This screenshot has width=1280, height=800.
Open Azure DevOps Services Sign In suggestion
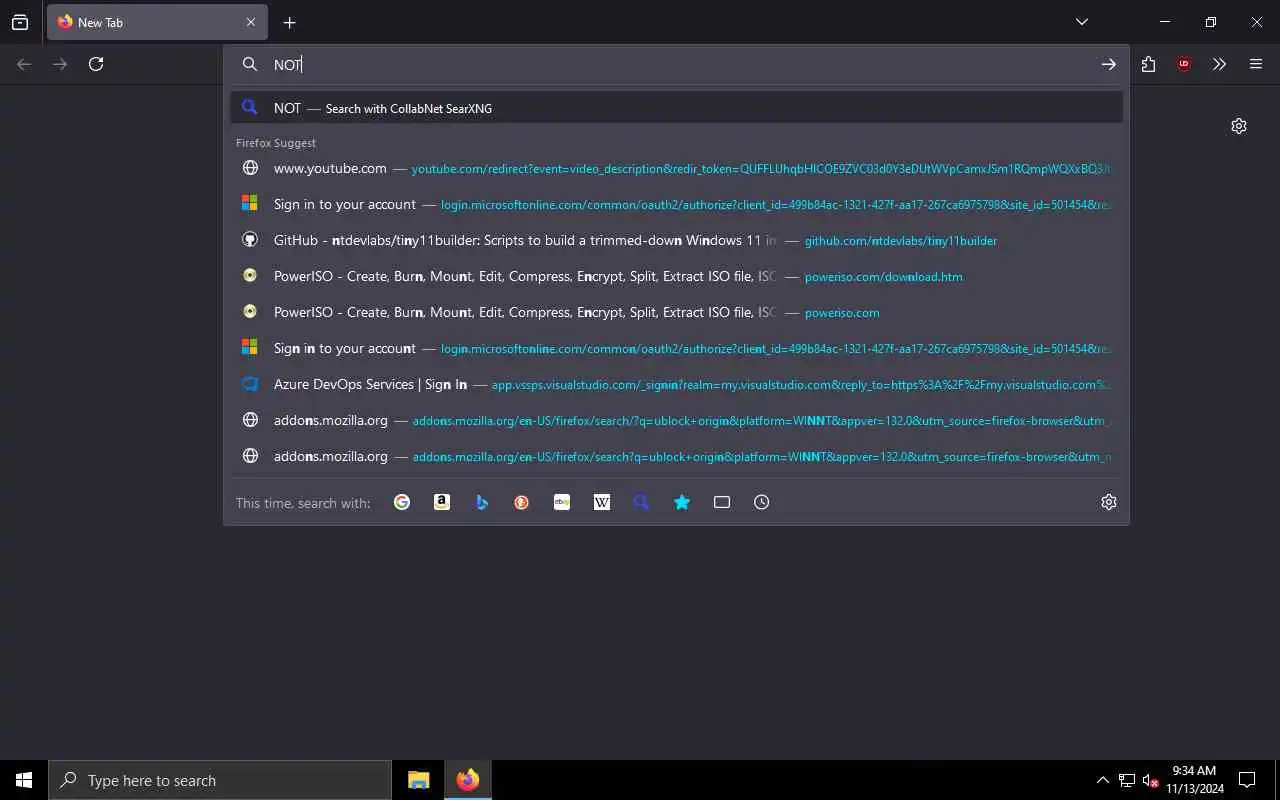tap(677, 384)
